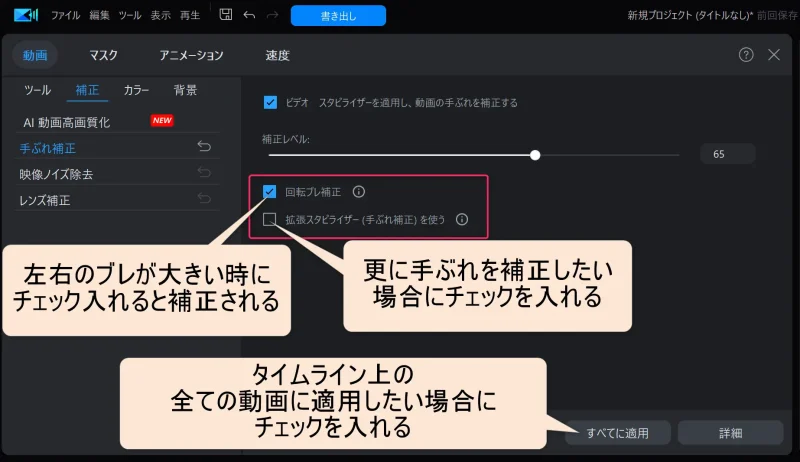Select the ツール sub-tab
Screen dimensions: 800x462
tap(37, 90)
